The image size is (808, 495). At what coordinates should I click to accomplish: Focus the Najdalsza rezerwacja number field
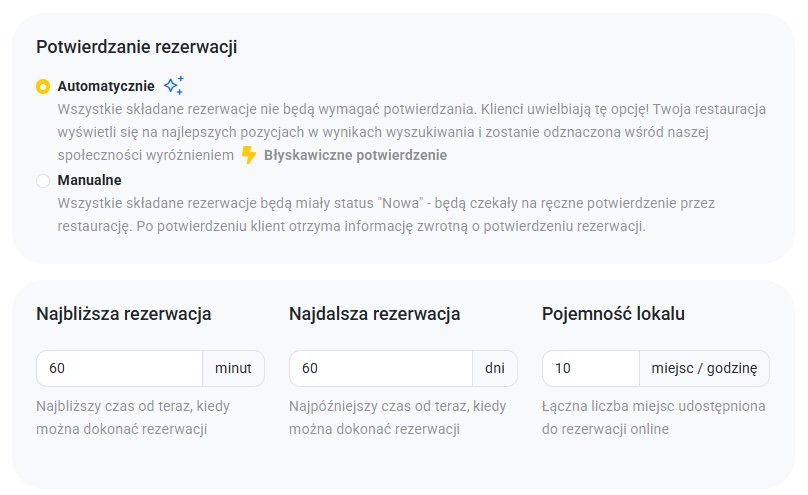tap(380, 368)
